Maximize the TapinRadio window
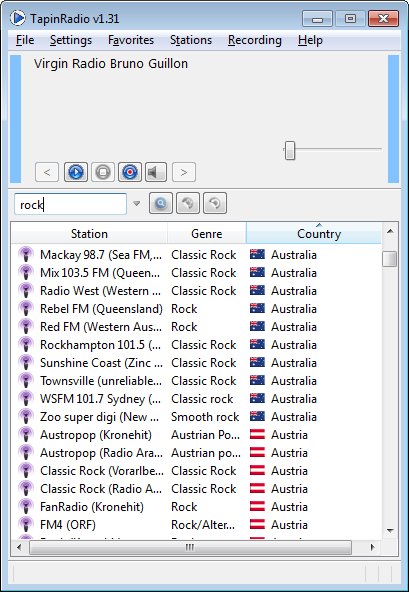Image resolution: width=409 pixels, height=592 pixels. point(350,18)
